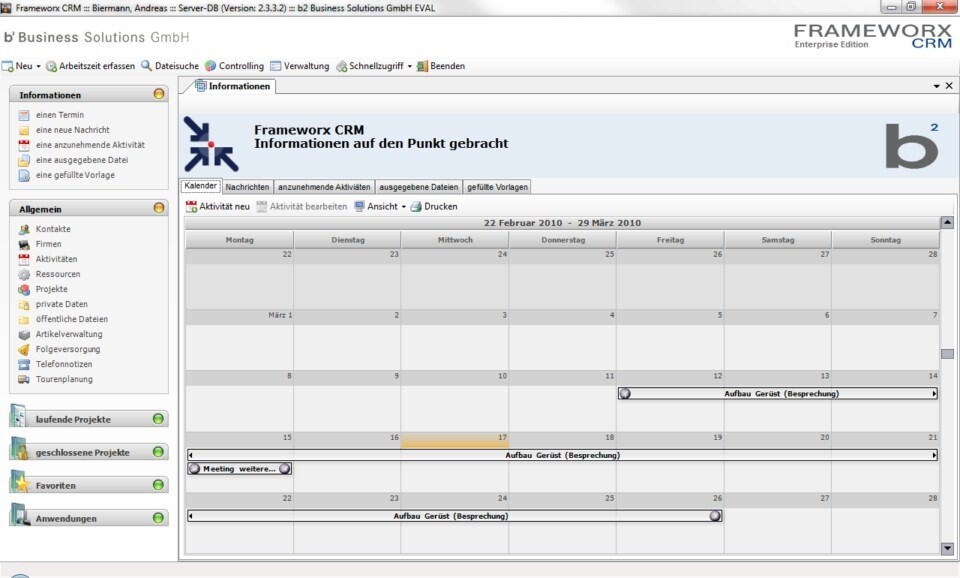Launch Dateisuche magnifier tool

click(170, 66)
